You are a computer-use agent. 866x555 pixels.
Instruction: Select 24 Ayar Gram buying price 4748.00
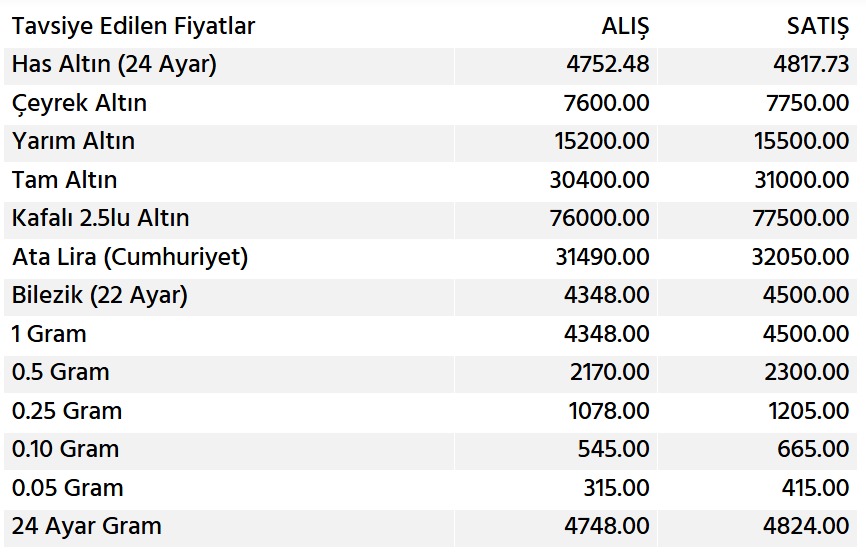click(x=606, y=526)
